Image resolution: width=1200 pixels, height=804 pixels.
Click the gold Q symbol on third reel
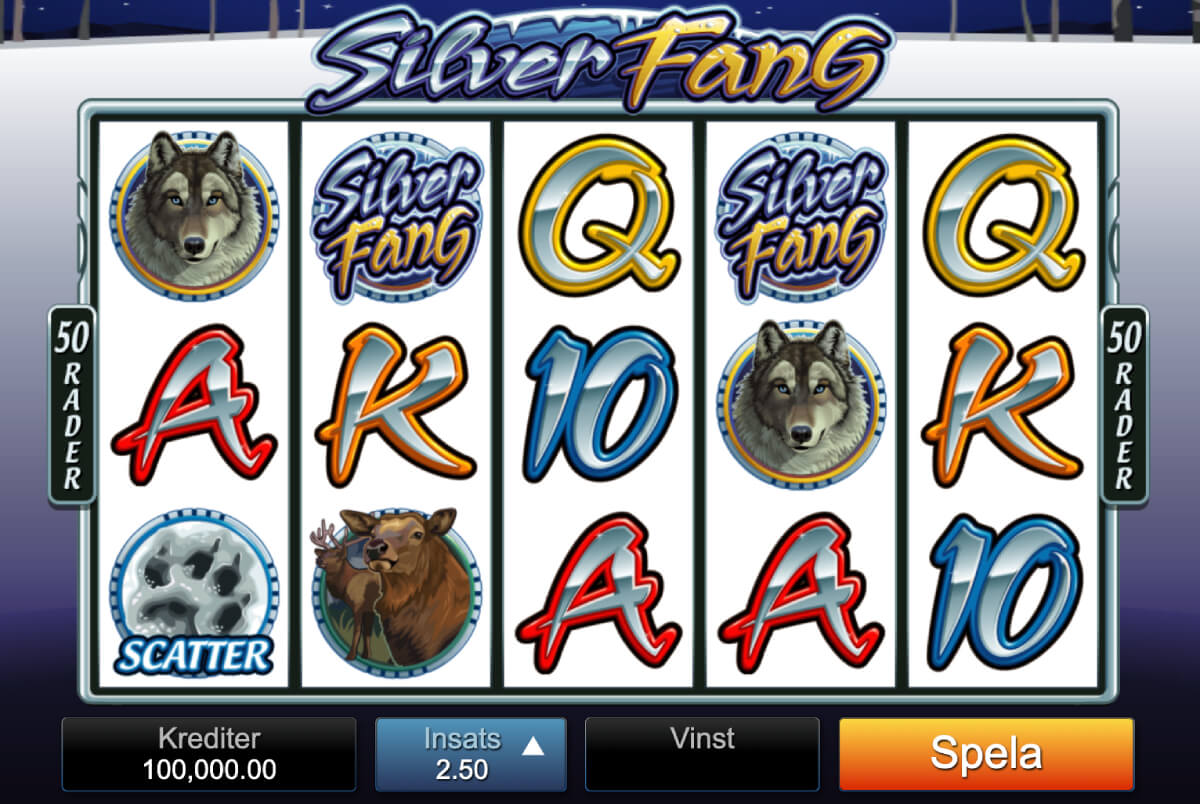point(598,212)
